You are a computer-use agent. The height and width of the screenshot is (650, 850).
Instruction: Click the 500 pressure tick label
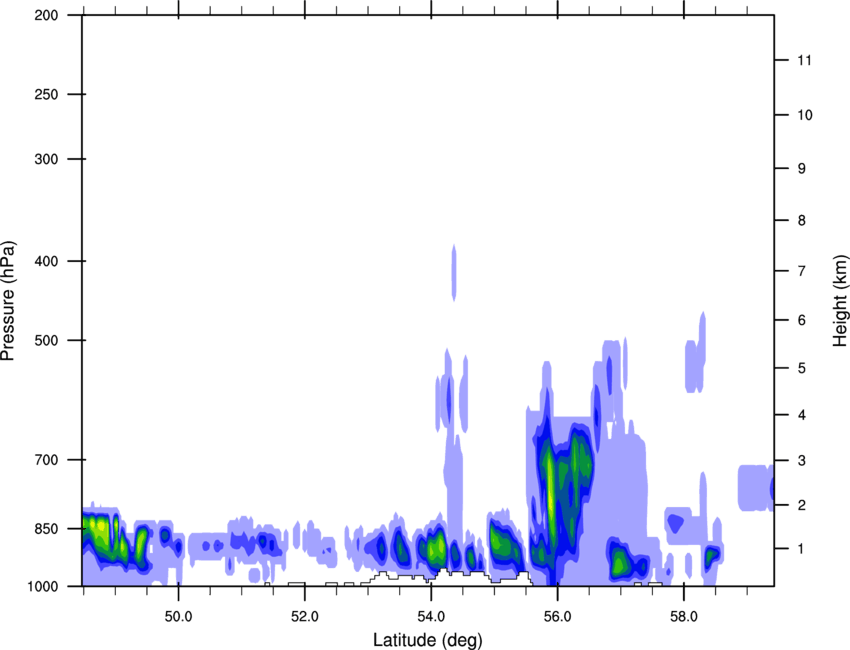(x=47, y=340)
